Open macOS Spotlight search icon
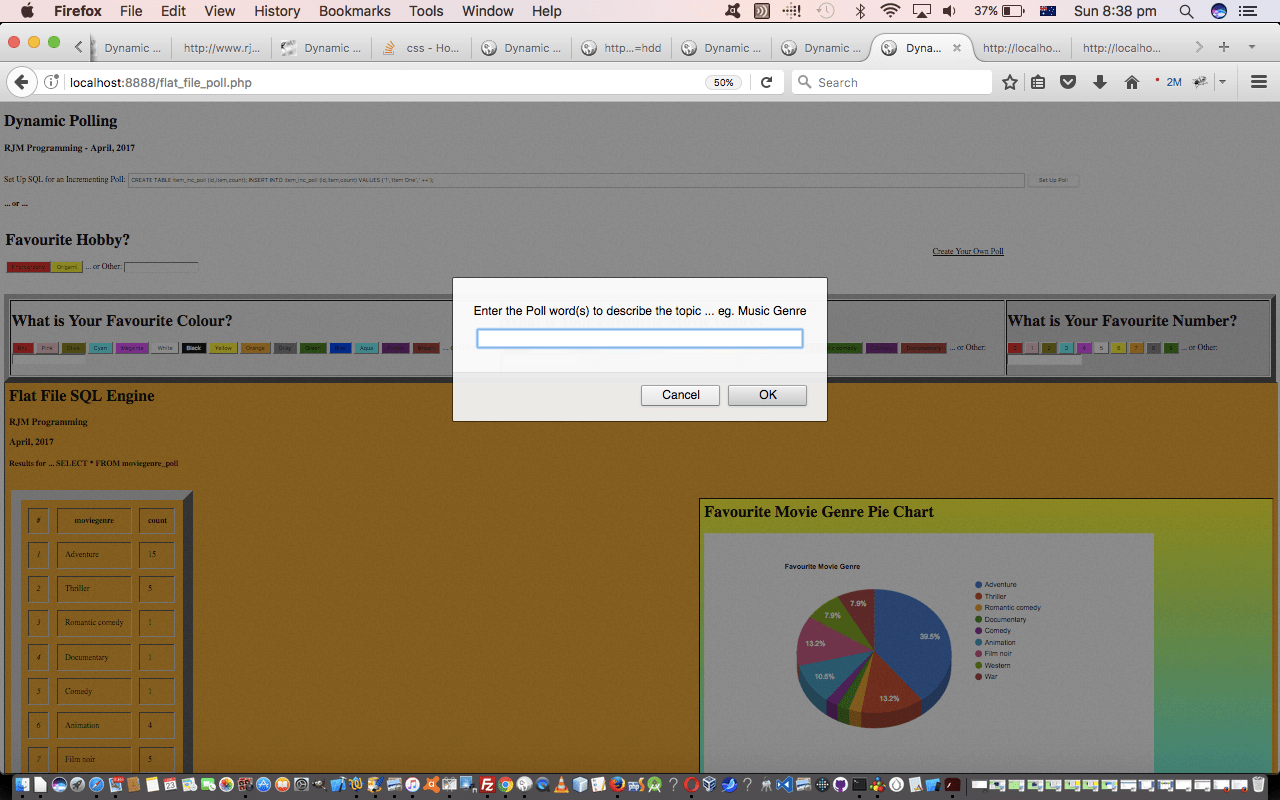Image resolution: width=1280 pixels, height=800 pixels. [1186, 11]
